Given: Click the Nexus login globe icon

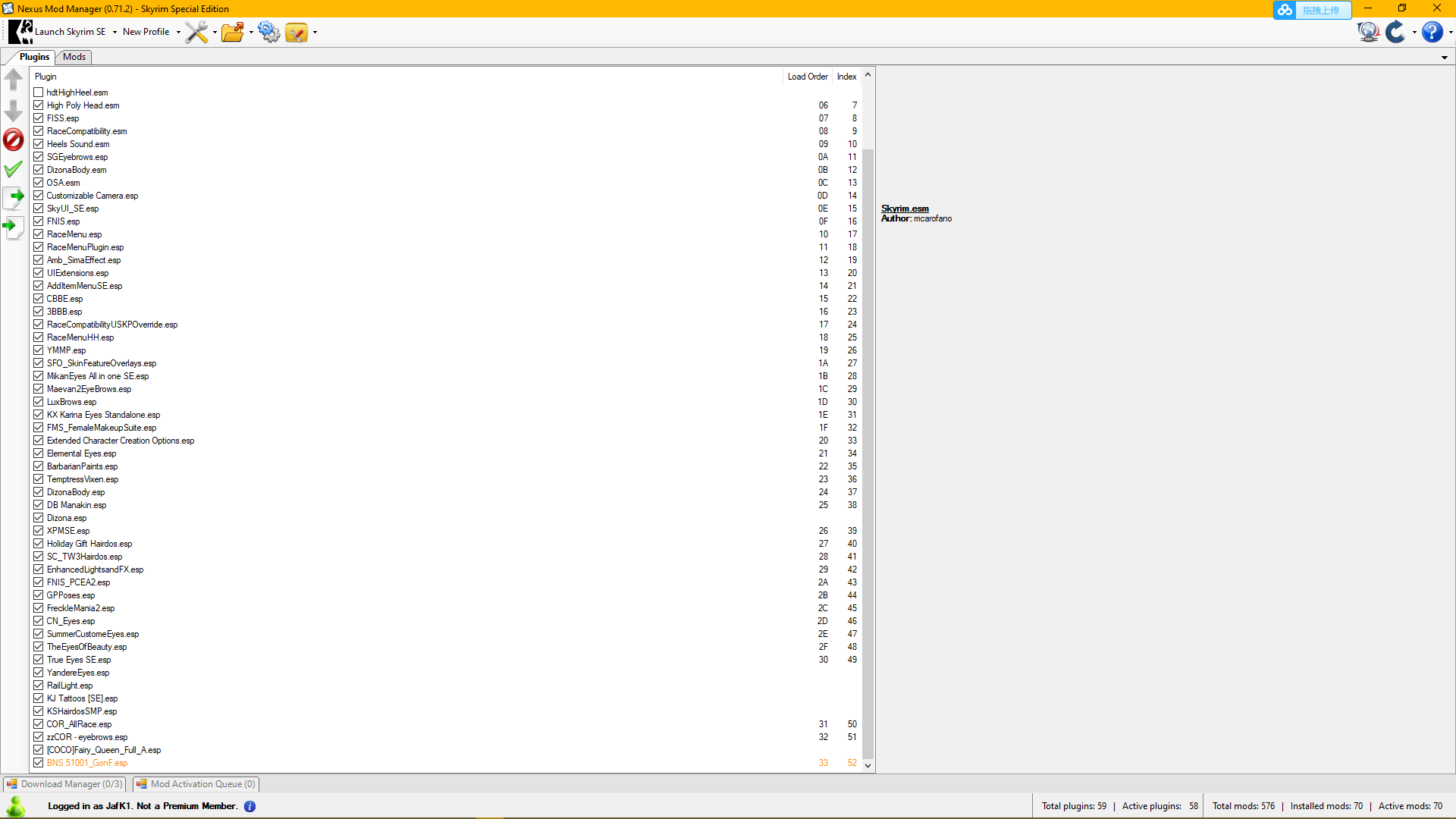Looking at the screenshot, I should pos(1368,32).
